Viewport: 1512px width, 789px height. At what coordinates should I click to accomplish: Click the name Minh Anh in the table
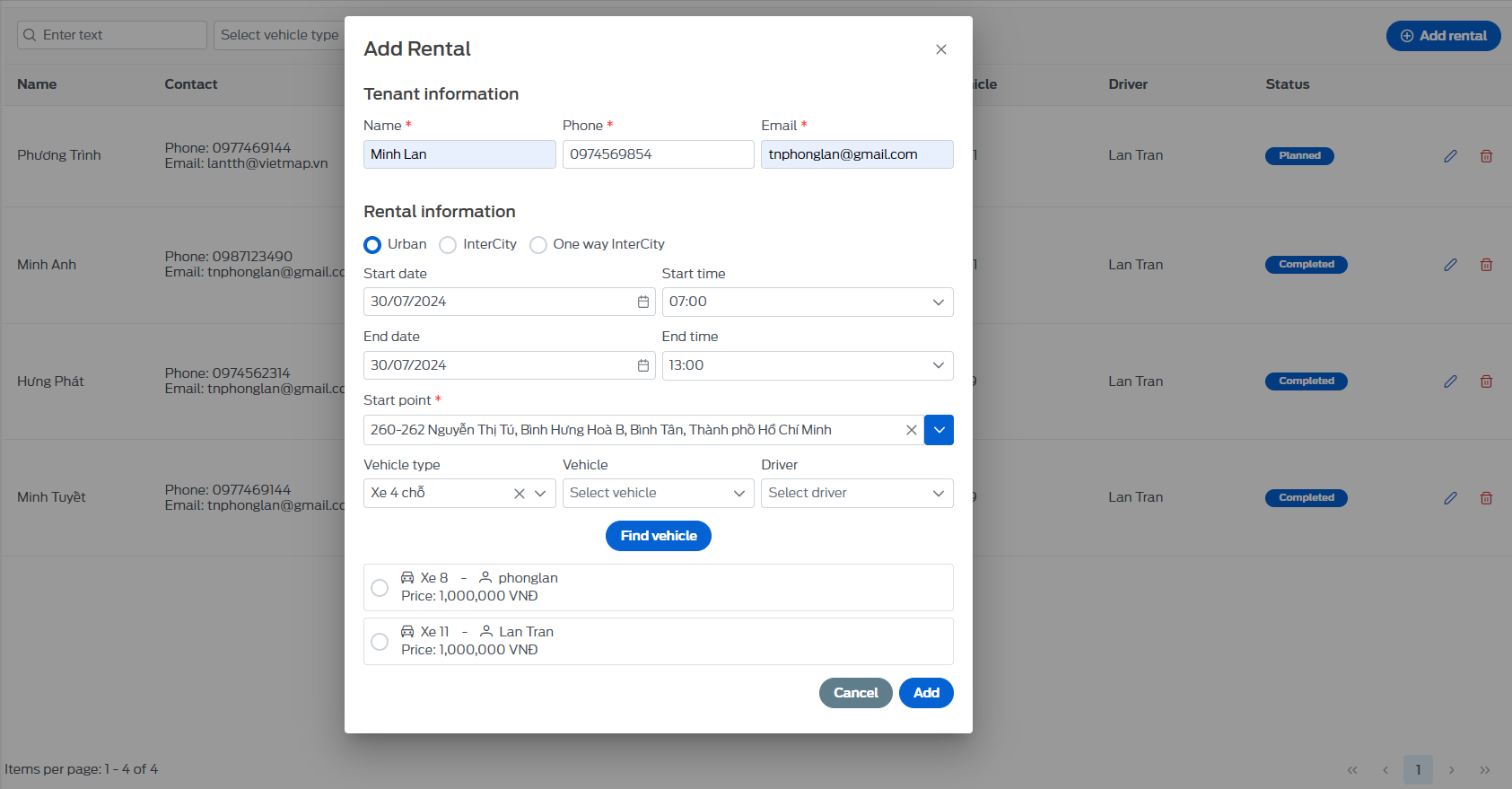47,265
